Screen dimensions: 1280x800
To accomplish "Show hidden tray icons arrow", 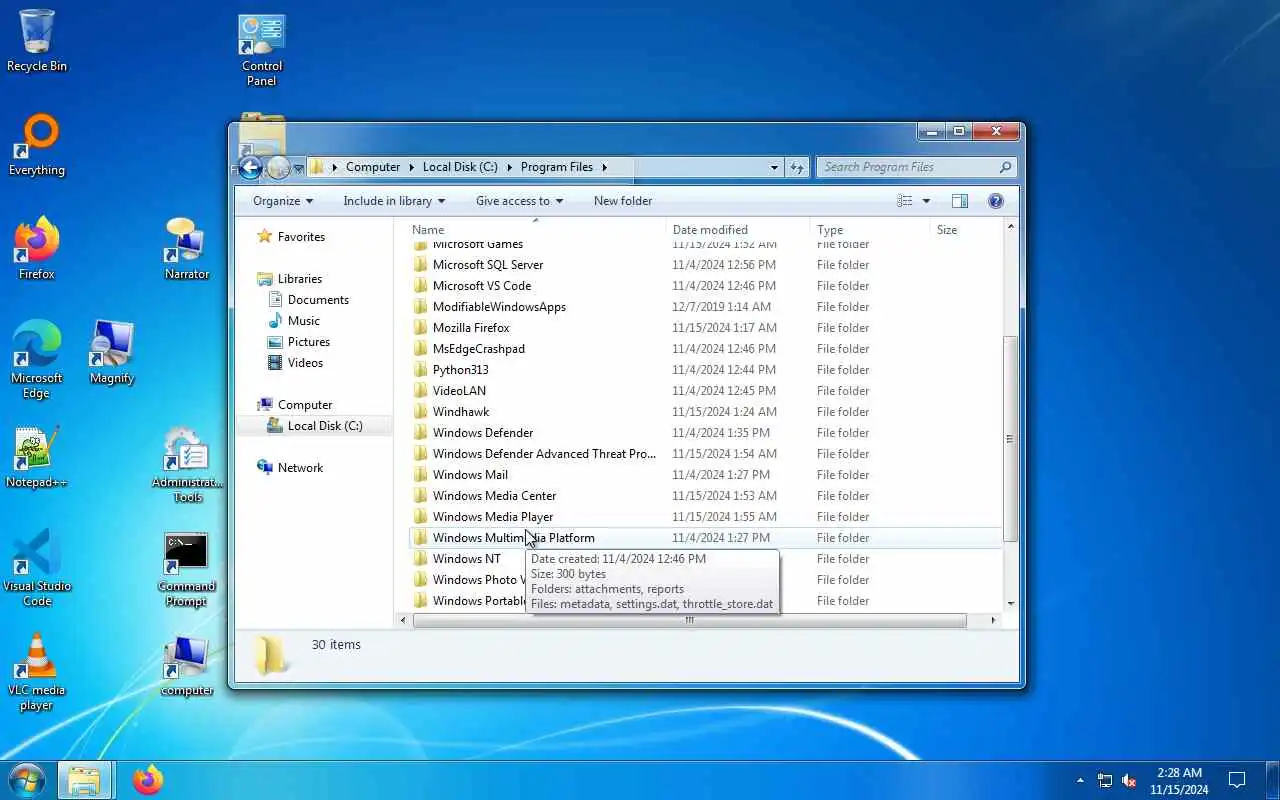I will [1080, 780].
